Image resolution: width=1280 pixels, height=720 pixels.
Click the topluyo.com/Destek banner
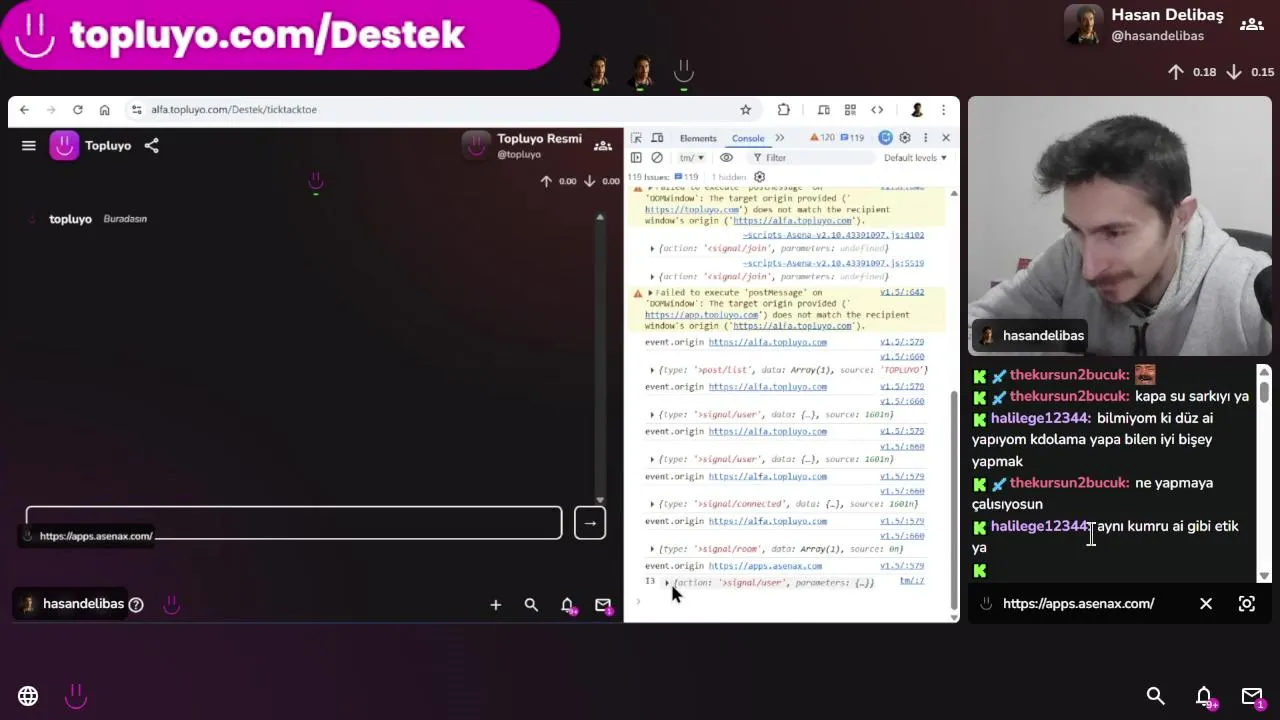(278, 34)
